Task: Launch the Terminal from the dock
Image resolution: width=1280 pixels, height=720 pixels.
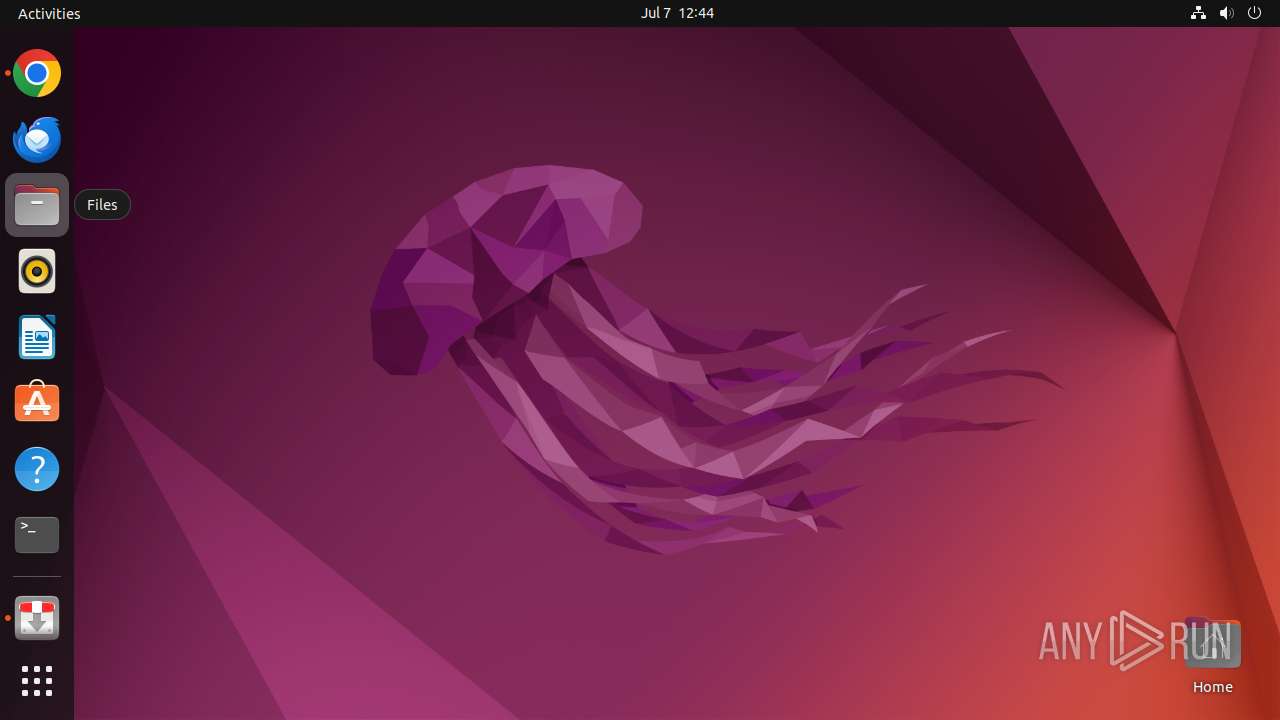Action: pyautogui.click(x=37, y=535)
